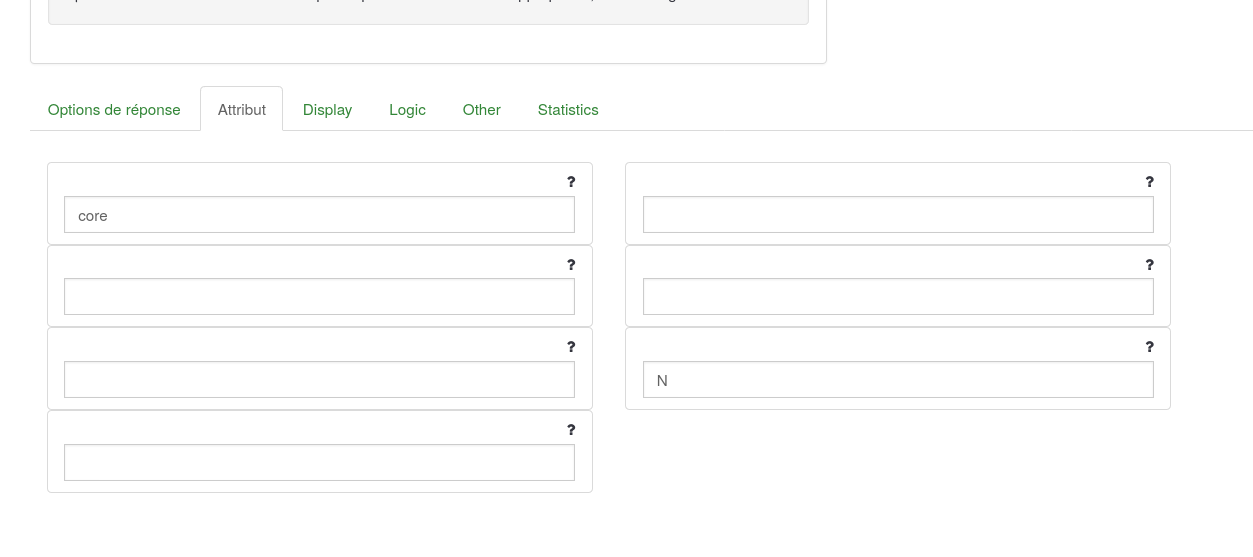1253x557 pixels.
Task: Go to the Logic tab
Action: pos(407,110)
